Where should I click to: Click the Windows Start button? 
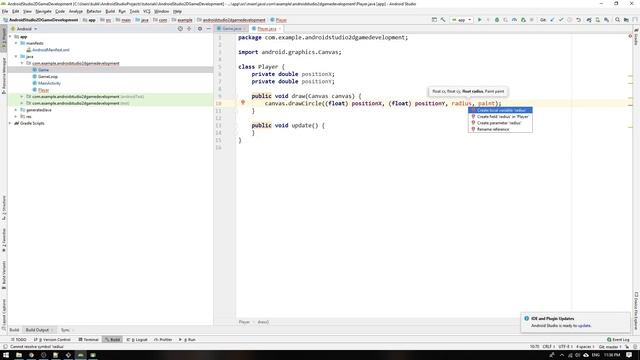click(x=6, y=355)
